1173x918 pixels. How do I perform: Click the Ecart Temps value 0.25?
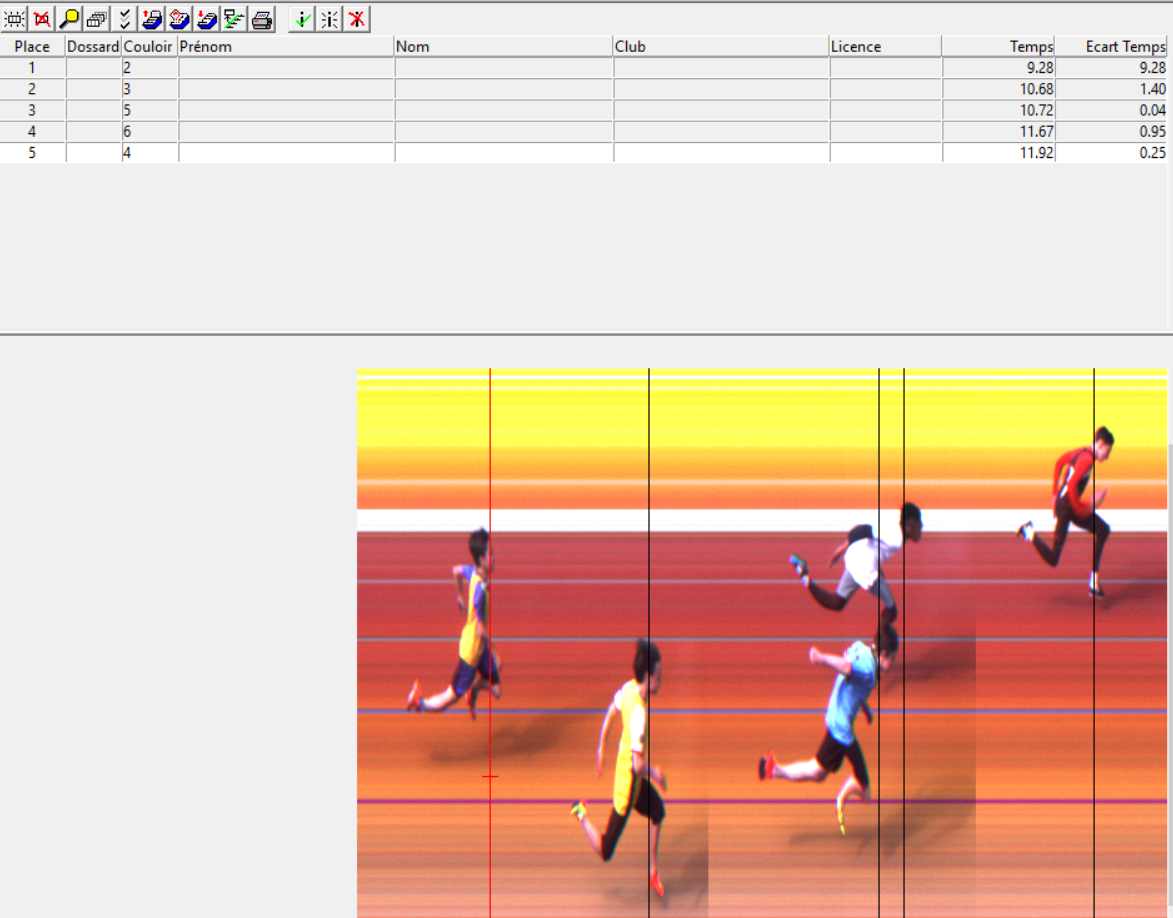(1112, 153)
